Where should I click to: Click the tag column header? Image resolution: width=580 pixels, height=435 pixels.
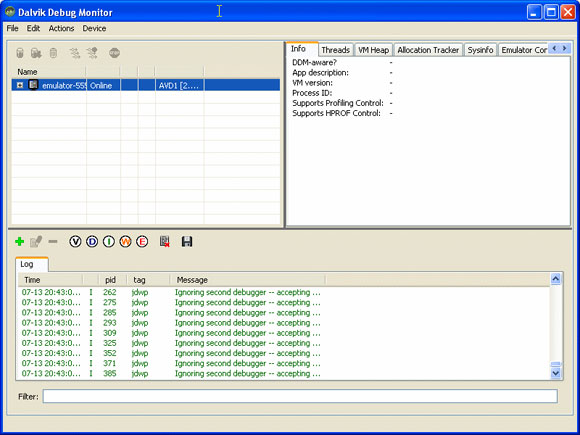(148, 280)
